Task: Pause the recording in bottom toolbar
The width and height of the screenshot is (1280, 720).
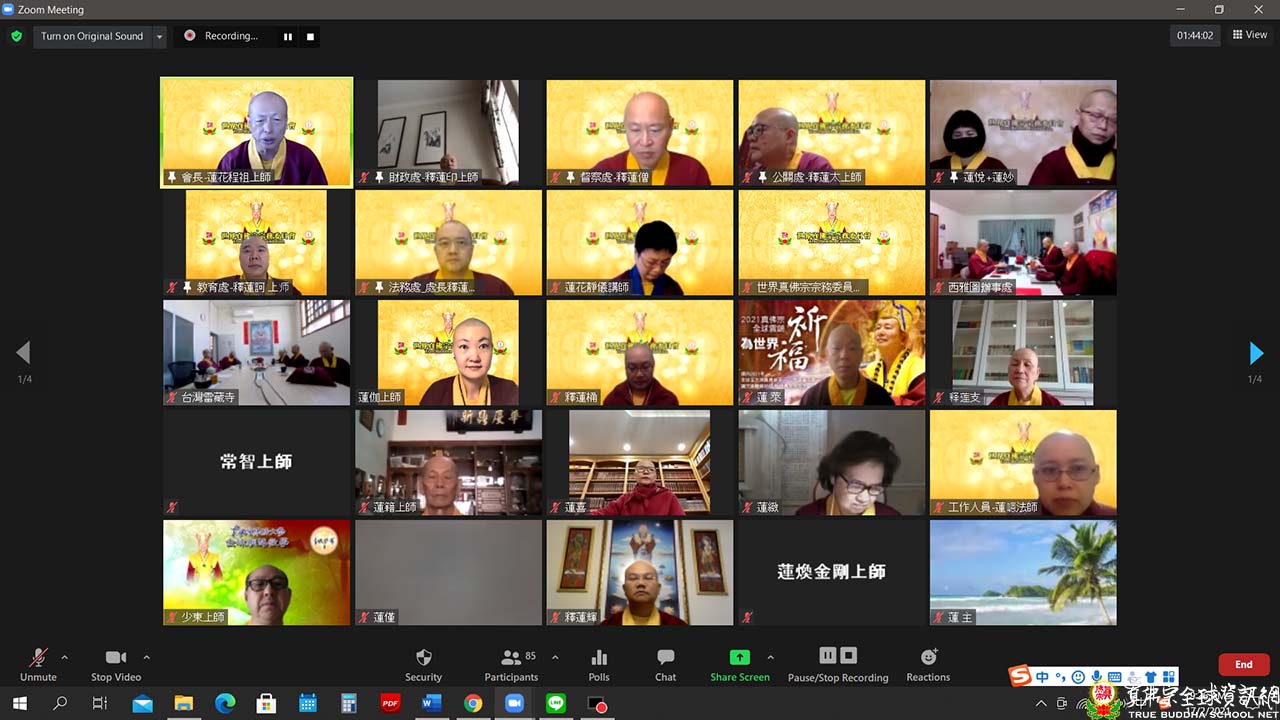Action: 828,656
